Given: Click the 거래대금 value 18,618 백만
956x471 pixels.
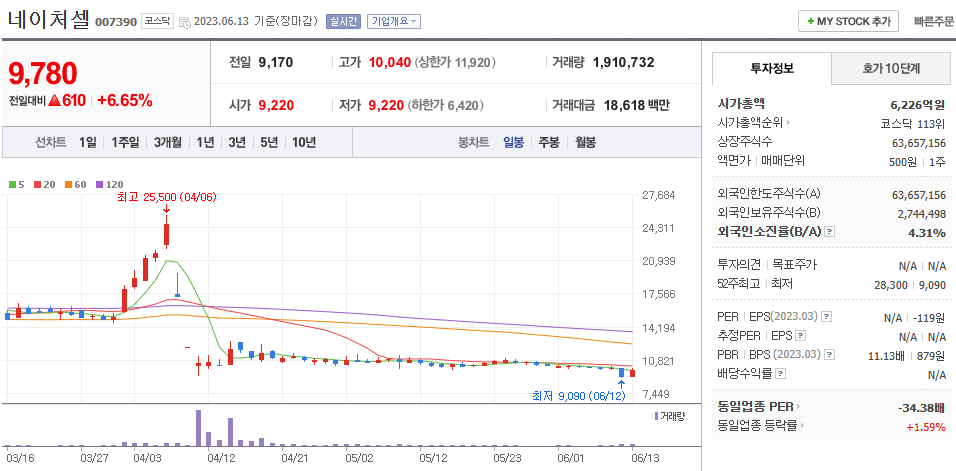Looking at the screenshot, I should point(637,105).
